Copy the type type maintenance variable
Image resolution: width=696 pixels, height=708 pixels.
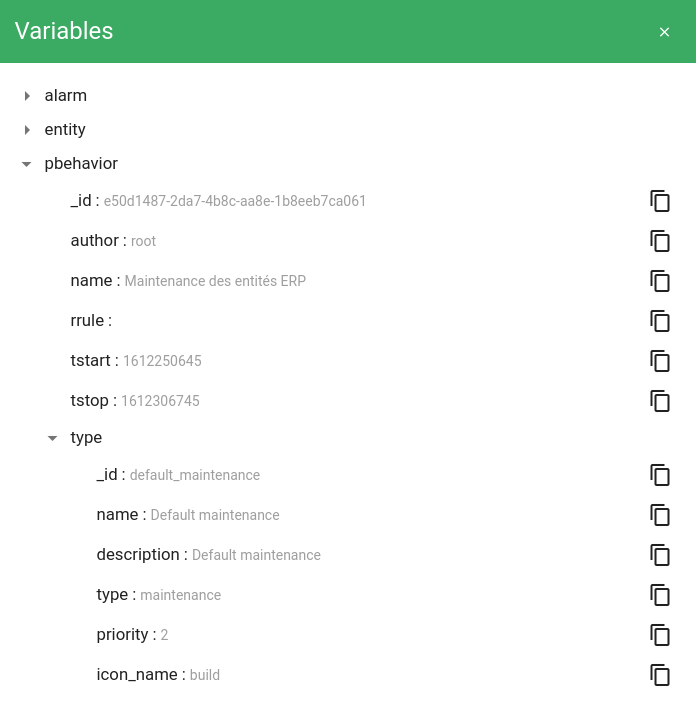(x=660, y=595)
